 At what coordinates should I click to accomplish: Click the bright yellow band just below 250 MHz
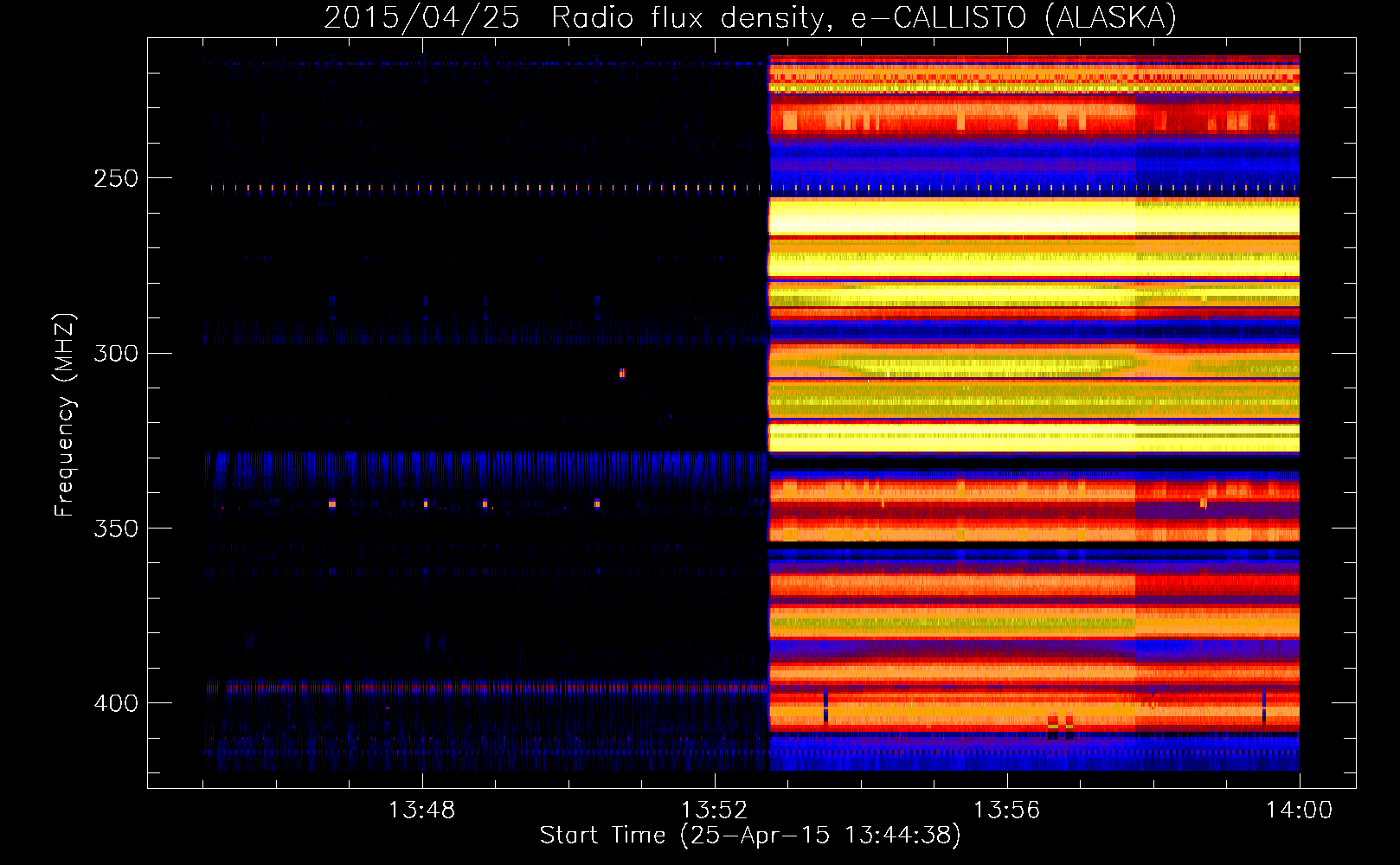(1034, 218)
